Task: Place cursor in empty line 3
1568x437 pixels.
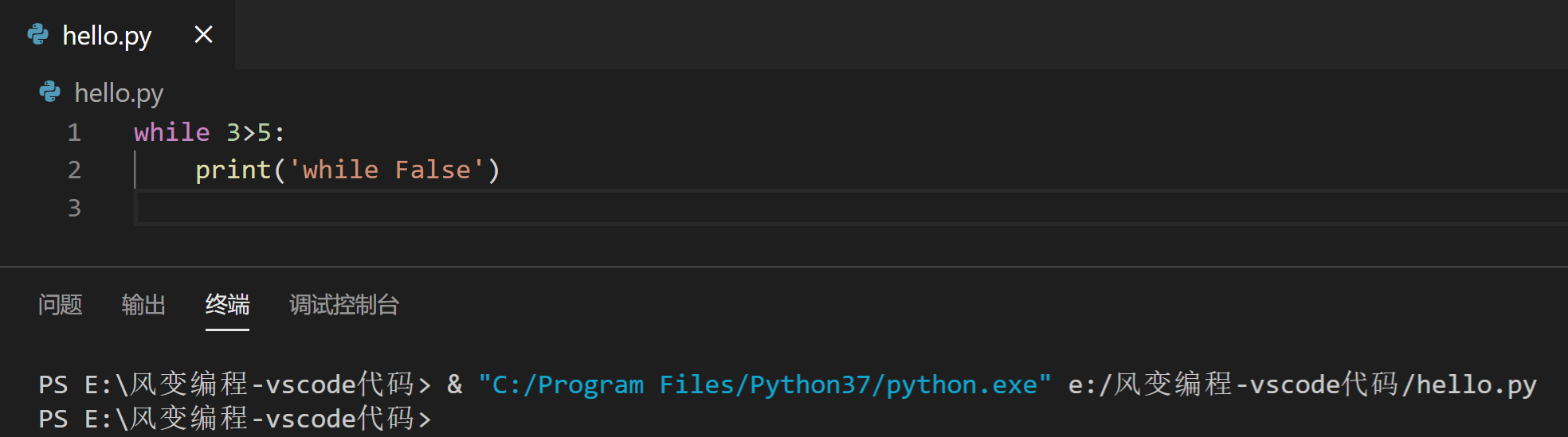Action: tap(851, 209)
